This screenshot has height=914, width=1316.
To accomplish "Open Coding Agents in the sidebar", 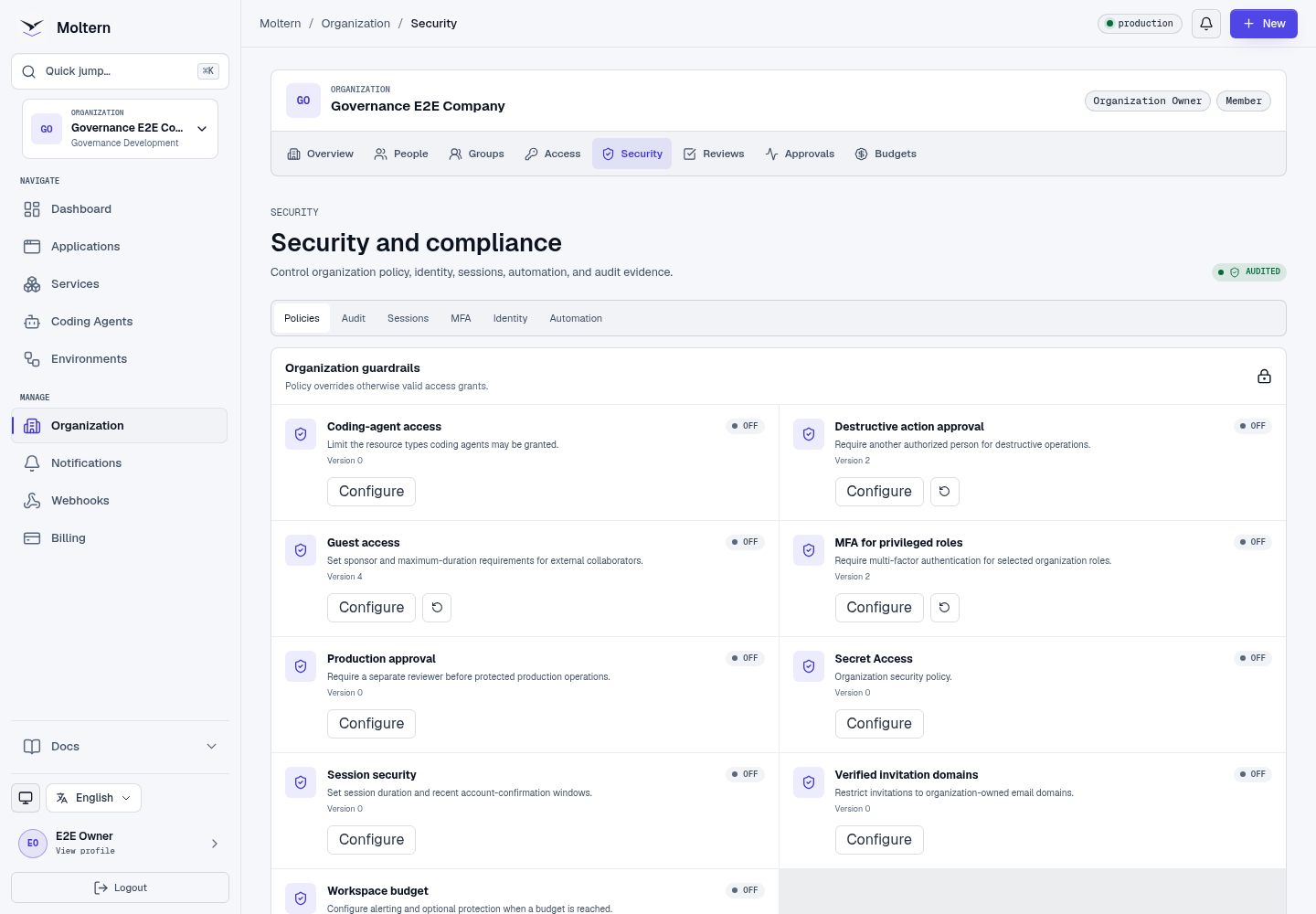I will 120,322.
